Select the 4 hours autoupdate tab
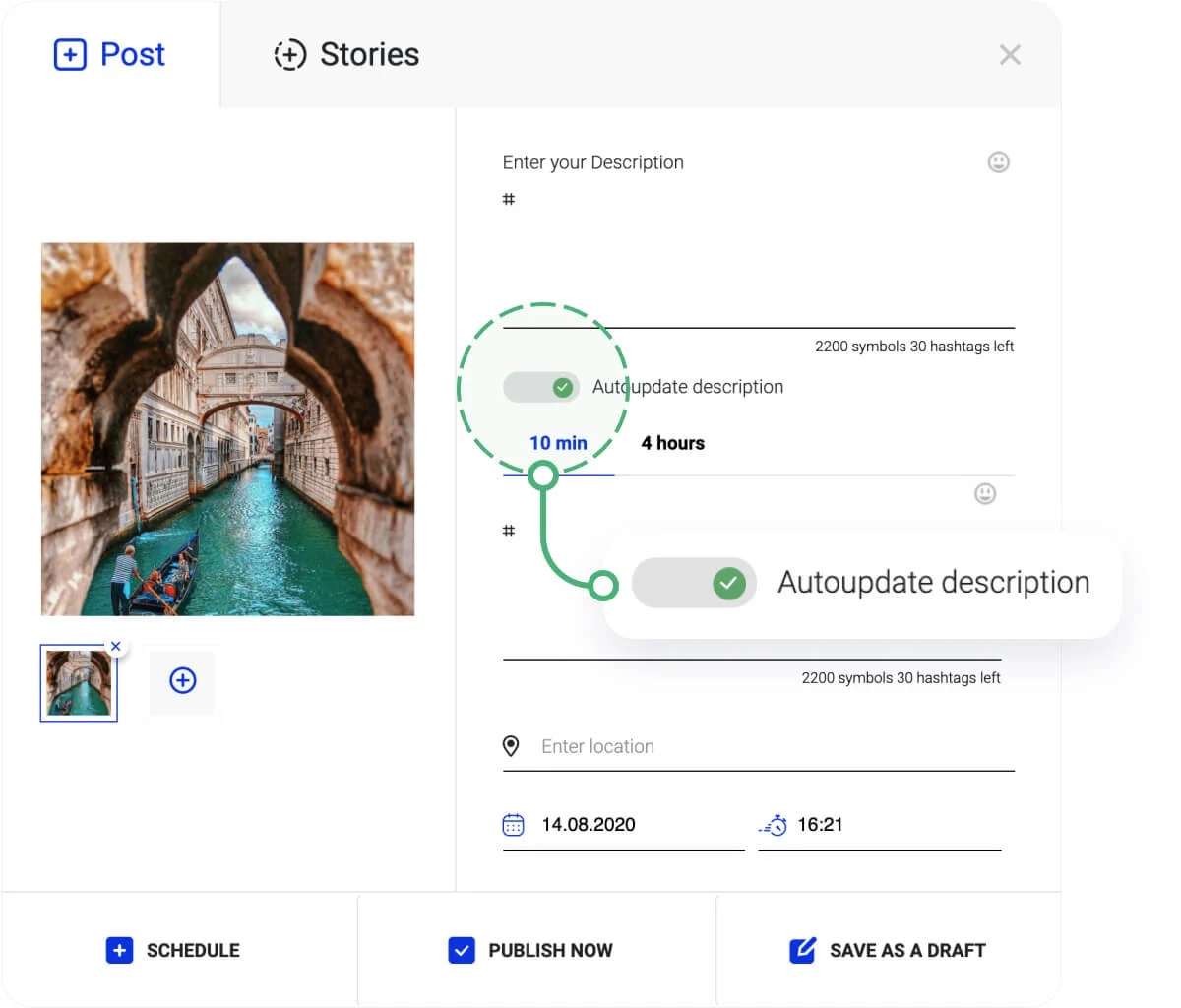Image resolution: width=1181 pixels, height=1008 pixels. 673,443
